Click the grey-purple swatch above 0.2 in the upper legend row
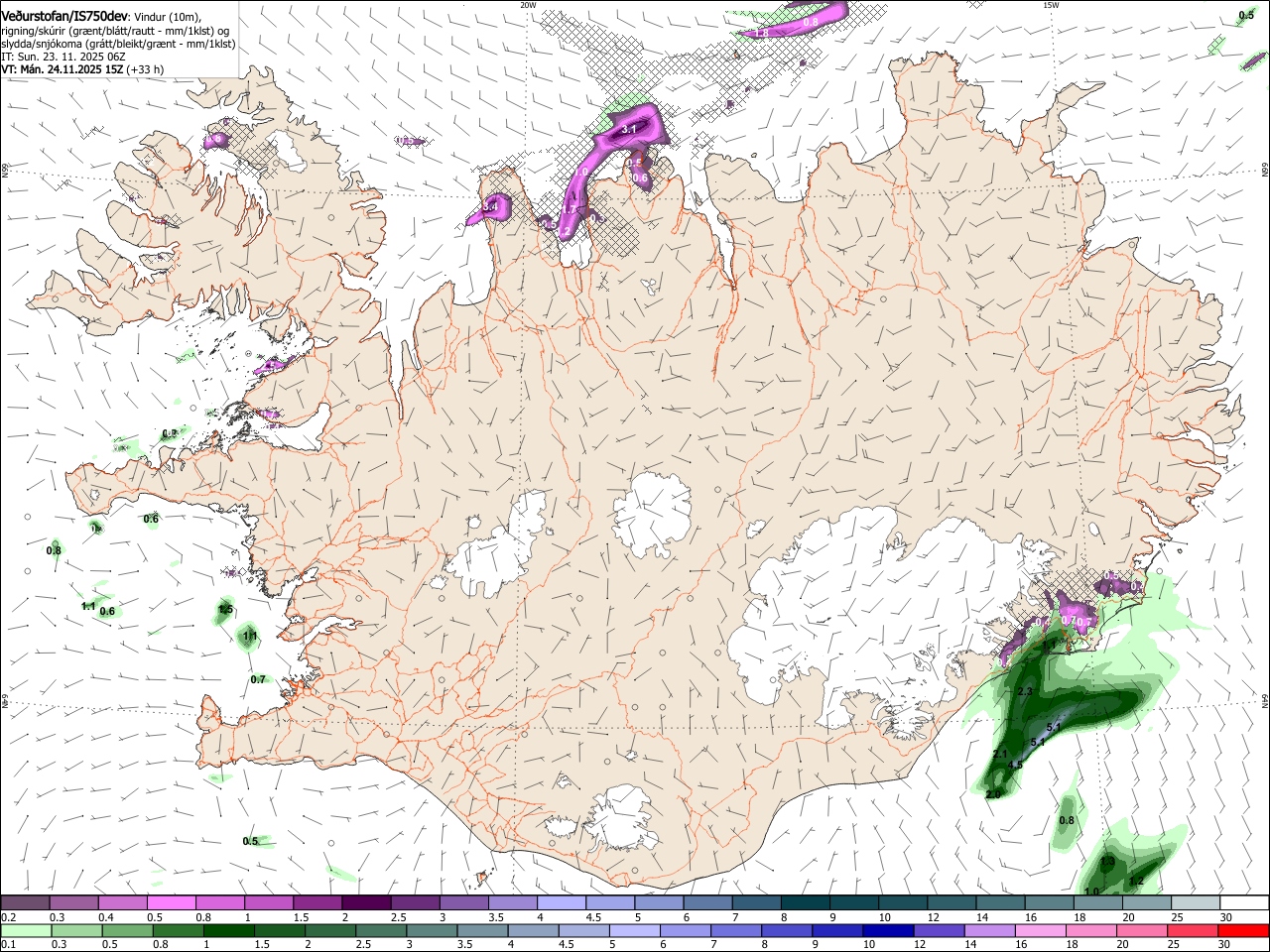 (x=25, y=902)
